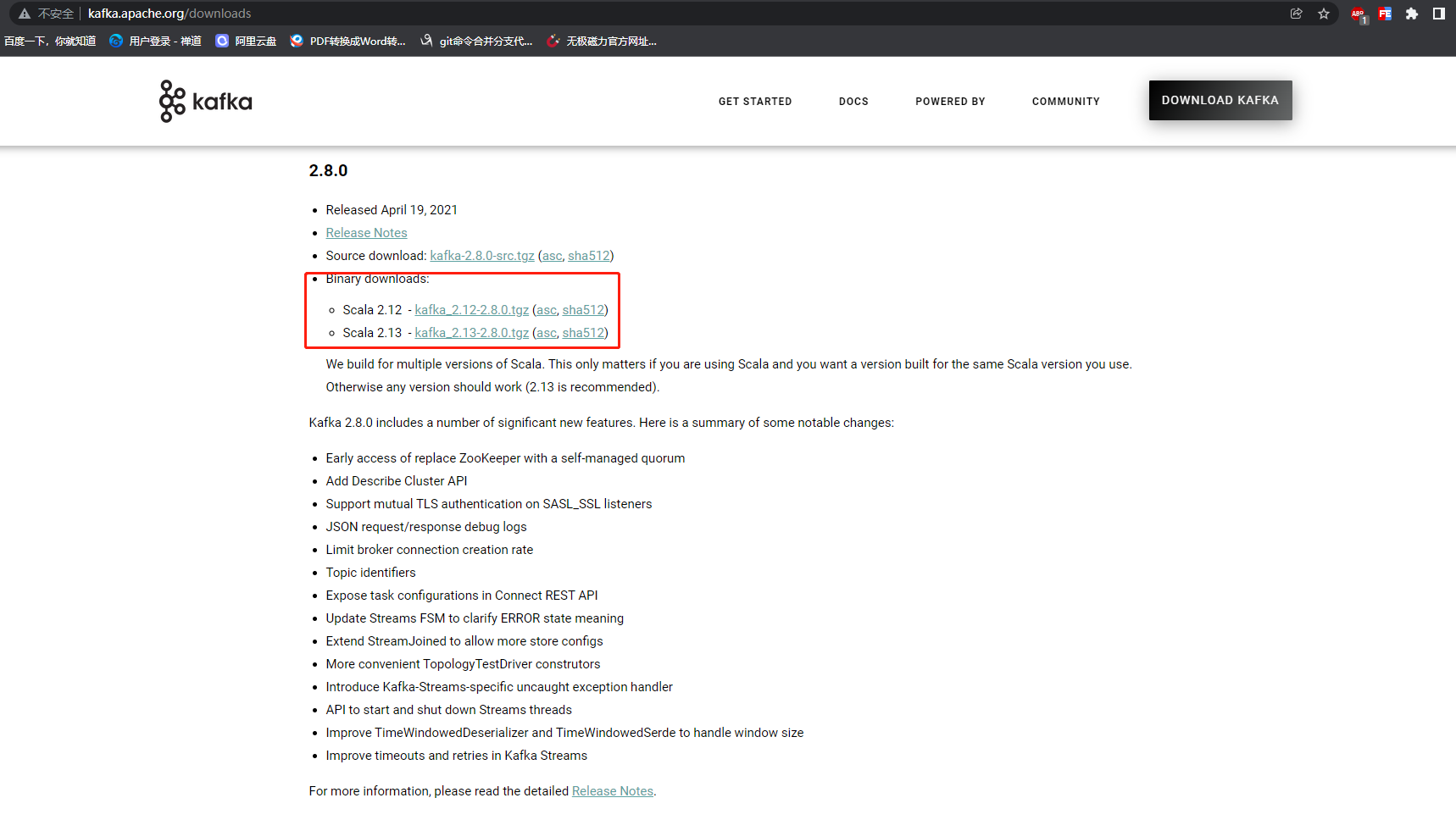Viewport: 1456px width, 820px height.
Task: Click the share page icon in address bar
Action: (x=1296, y=14)
